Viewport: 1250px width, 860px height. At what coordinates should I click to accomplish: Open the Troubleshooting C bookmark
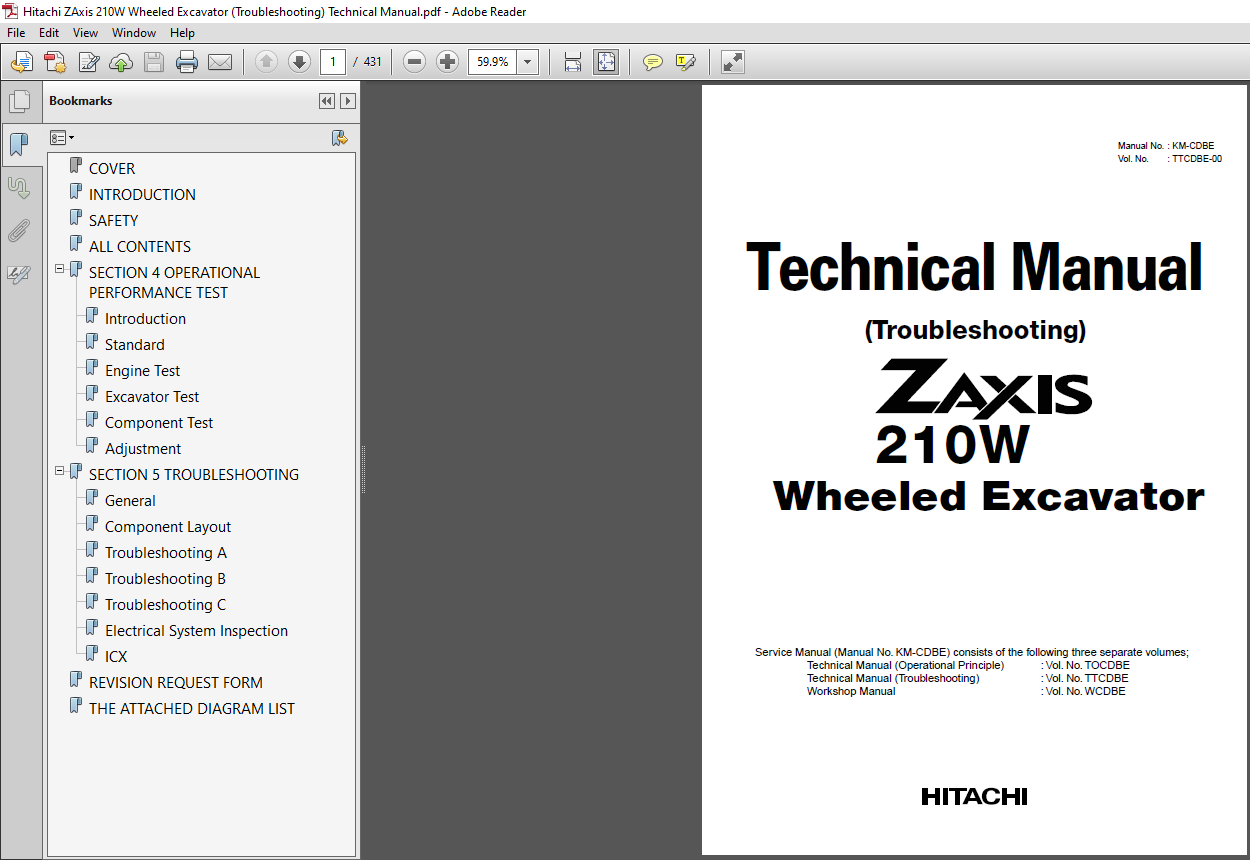pos(165,605)
